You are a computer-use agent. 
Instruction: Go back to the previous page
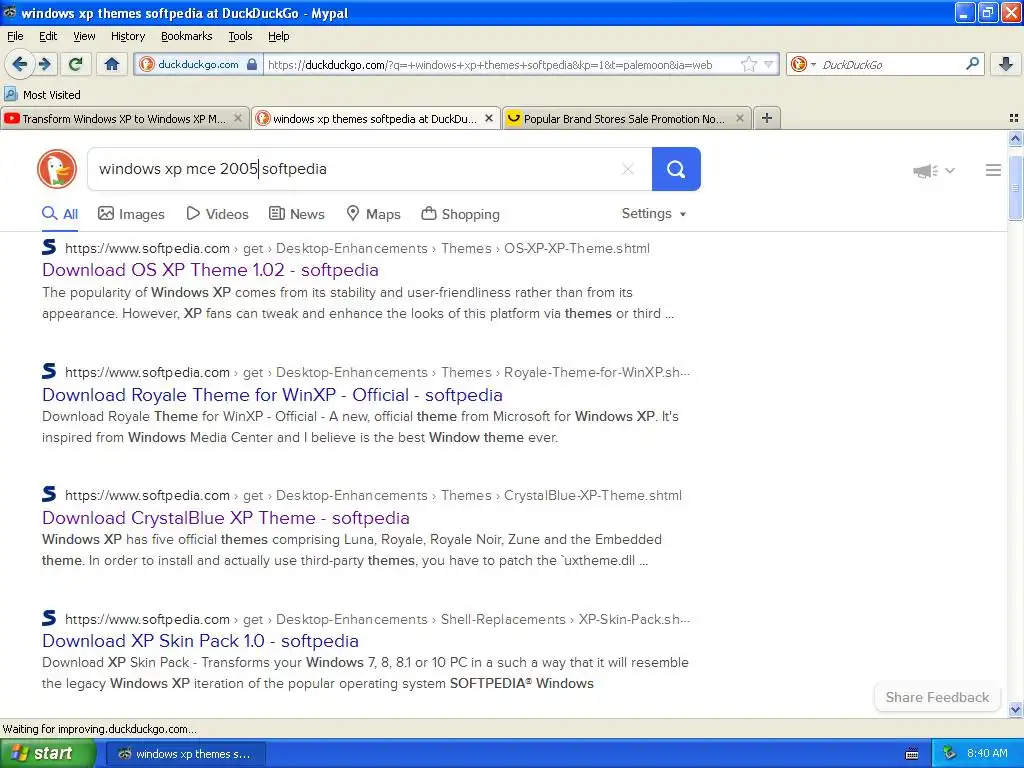click(x=19, y=64)
